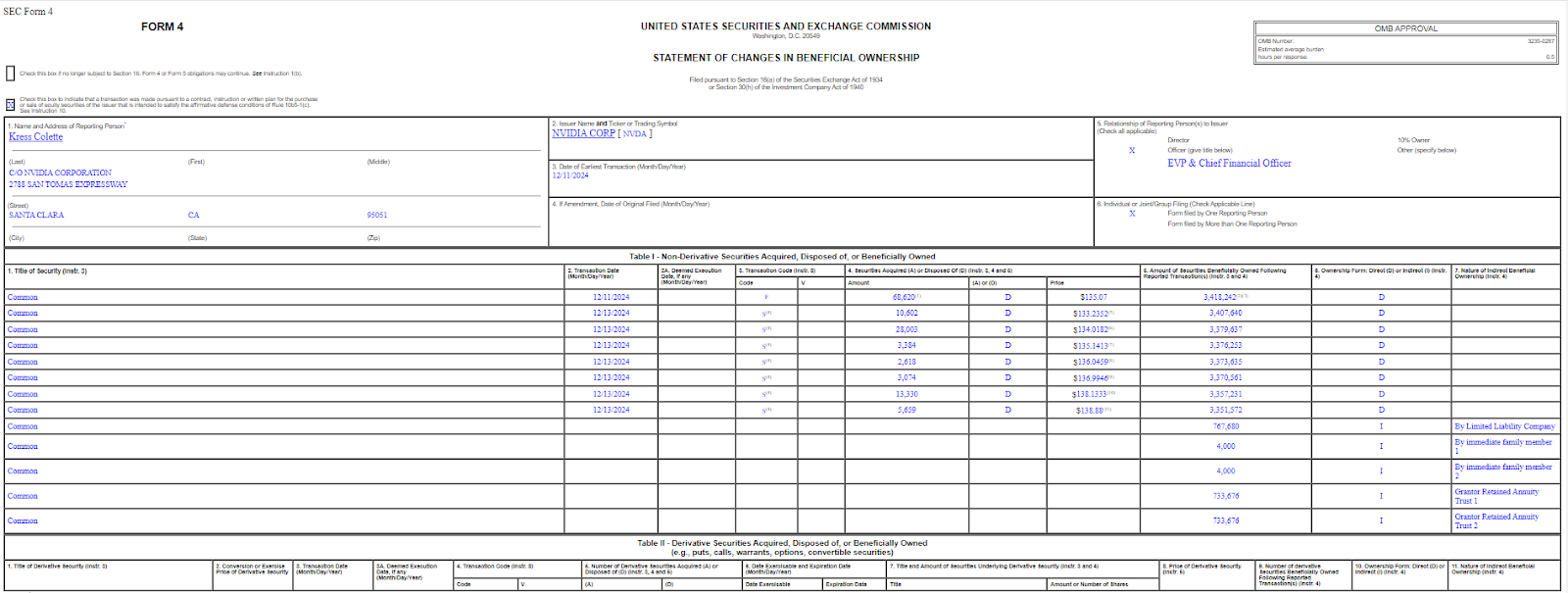This screenshot has height=593, width=1568.
Task: Open the NVIDIA CORP issuer link
Action: [x=583, y=133]
